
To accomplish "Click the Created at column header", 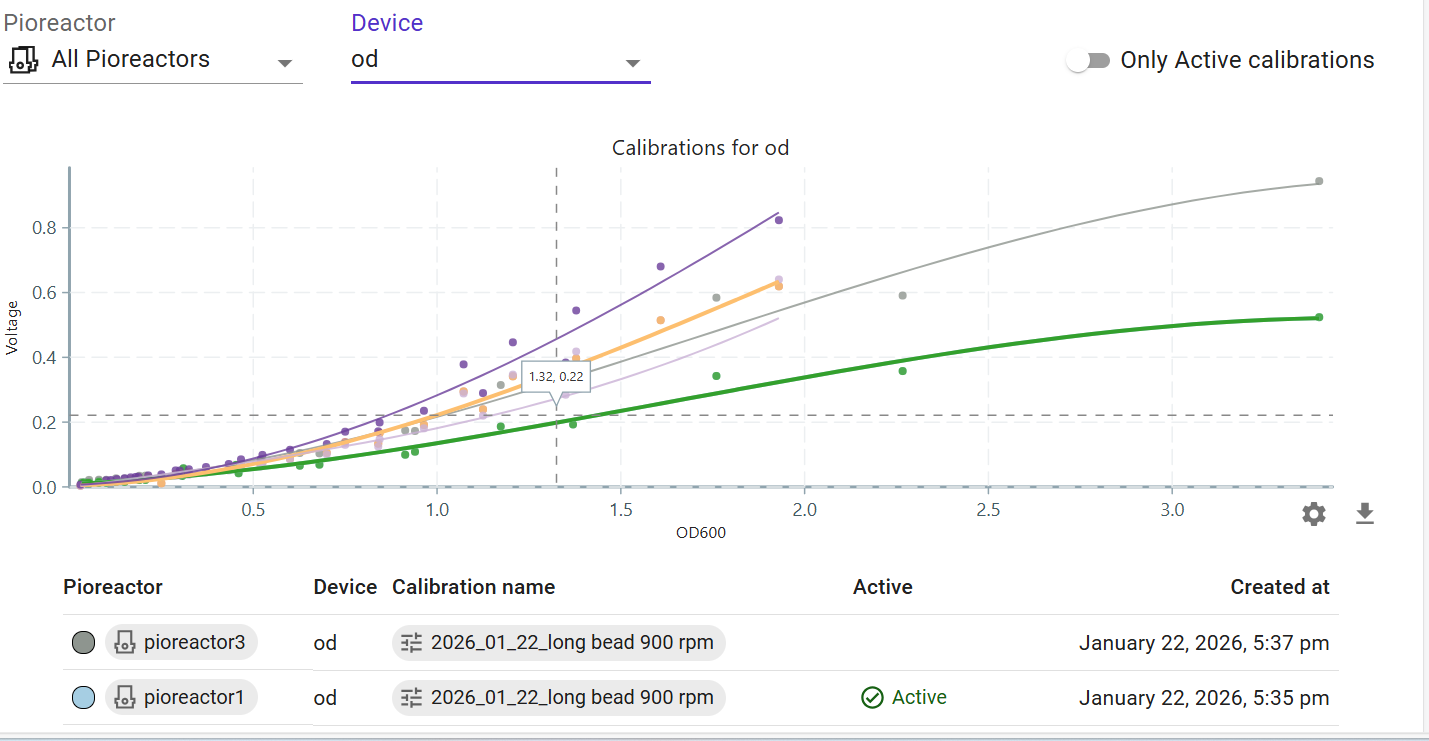I will [x=1279, y=587].
